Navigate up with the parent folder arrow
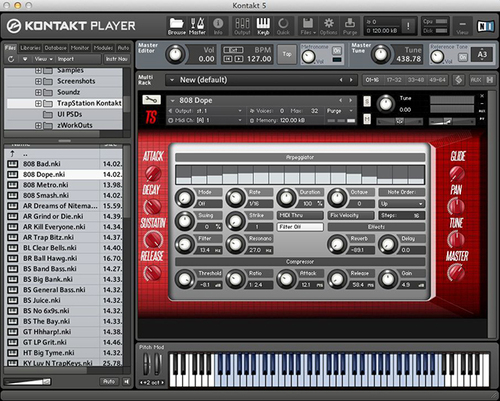The width and height of the screenshot is (500, 401). point(13,154)
